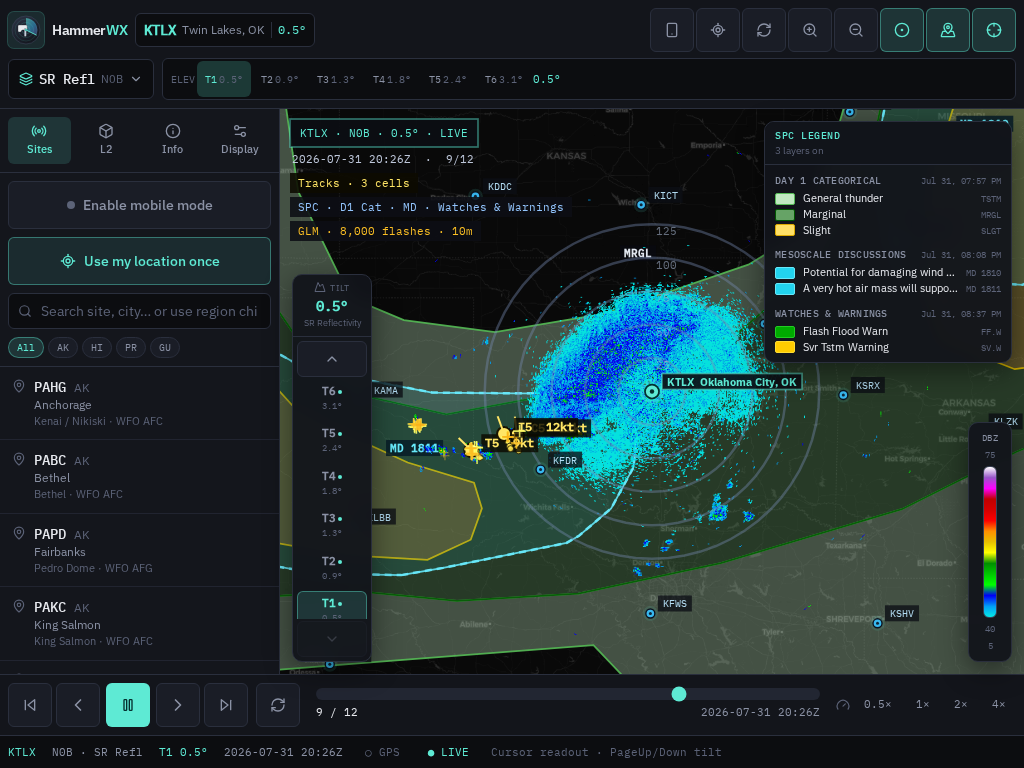Image resolution: width=1024 pixels, height=768 pixels.
Task: Toggle the user location pin button
Action: pos(948,30)
